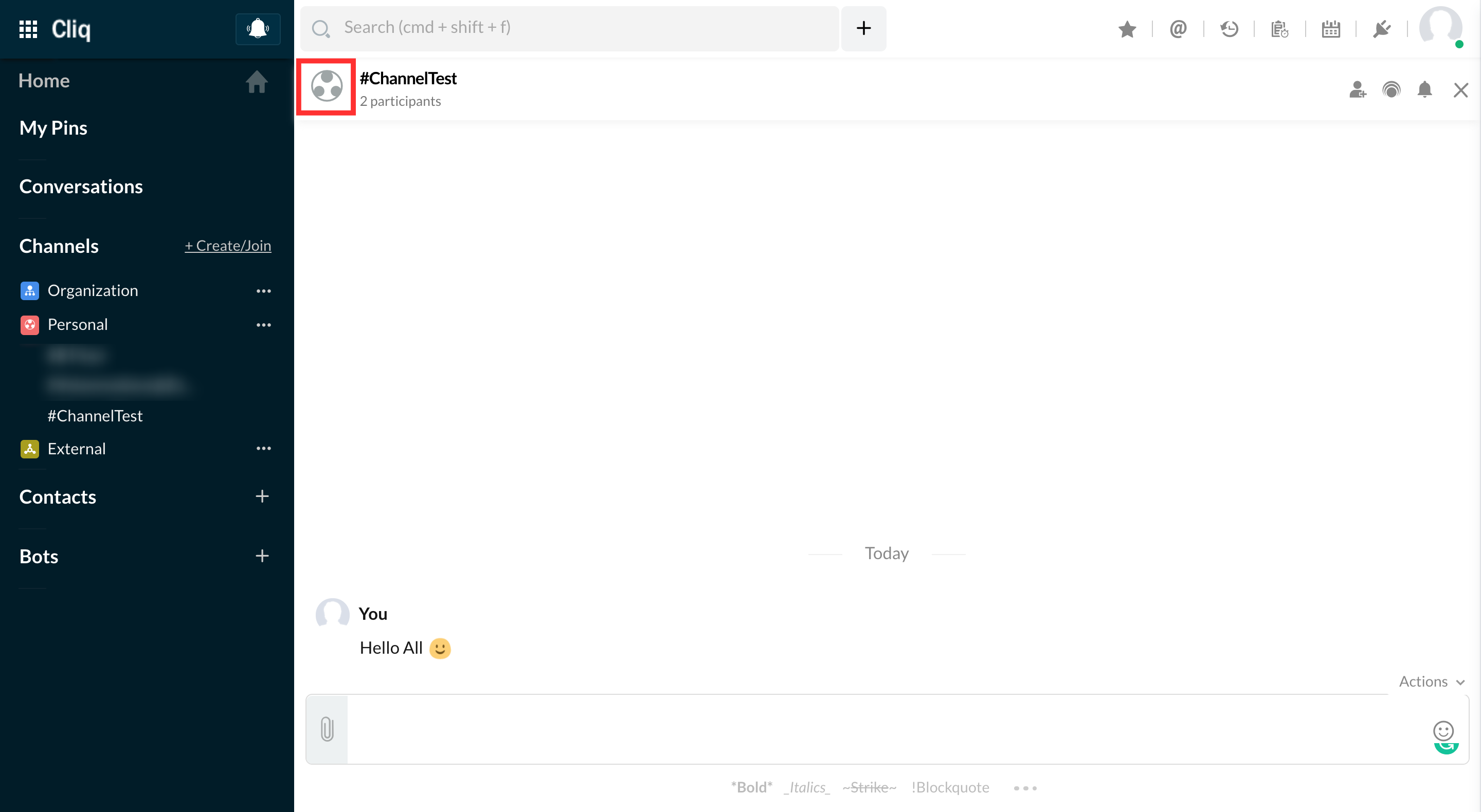This screenshot has width=1481, height=812.
Task: Open Personal more options ellipsis
Action: click(x=263, y=325)
